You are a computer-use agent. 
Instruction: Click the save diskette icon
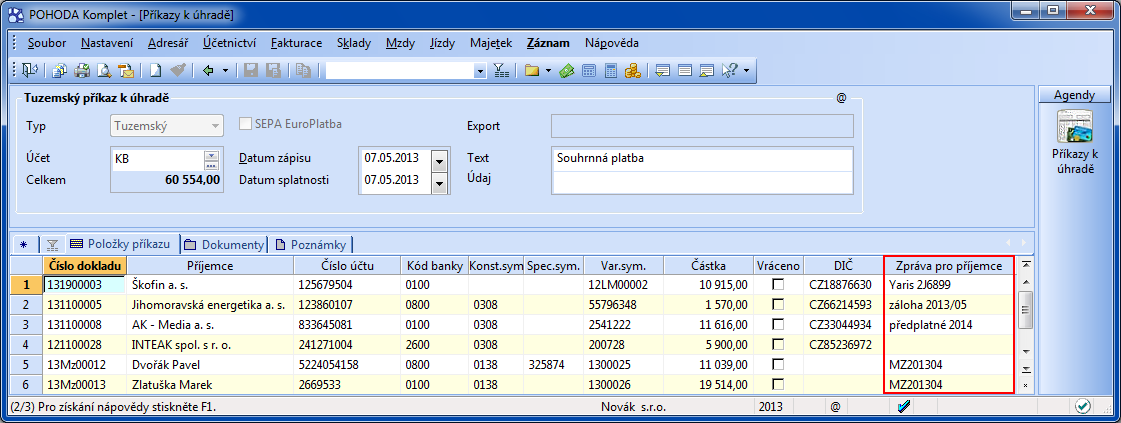click(x=251, y=70)
